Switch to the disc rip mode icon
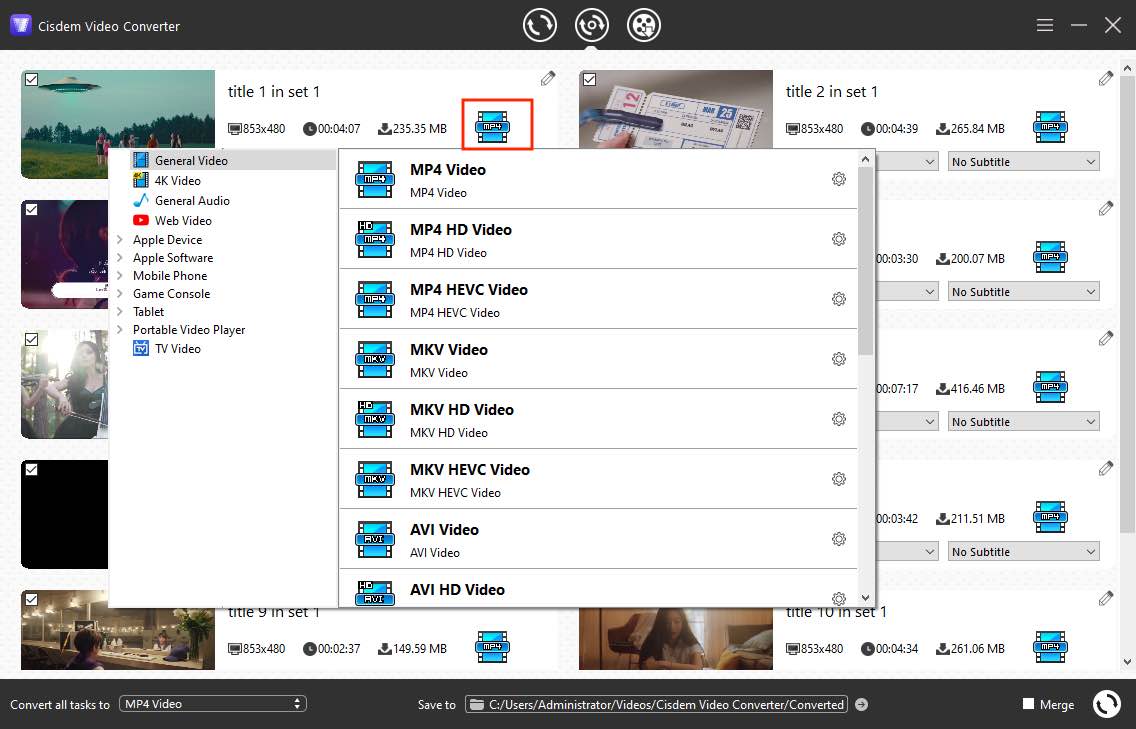Image resolution: width=1136 pixels, height=729 pixels. click(592, 25)
